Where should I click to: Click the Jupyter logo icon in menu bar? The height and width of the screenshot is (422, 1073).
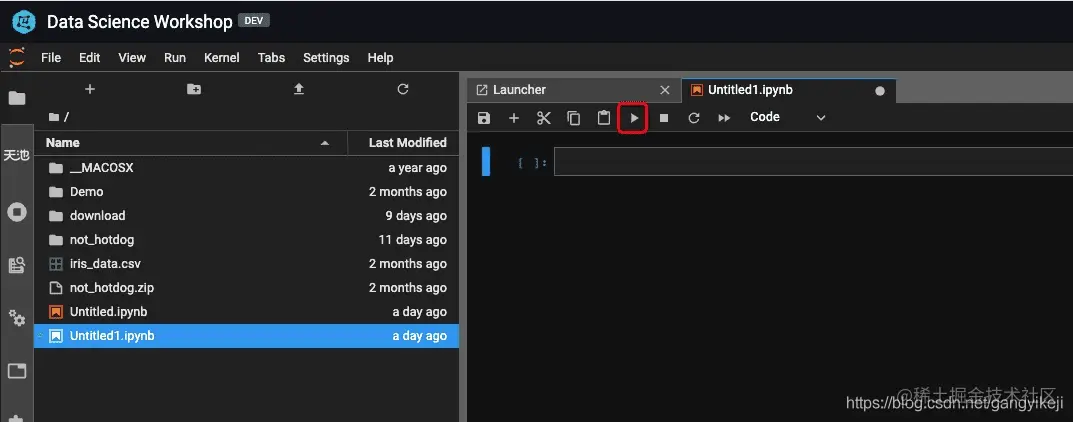tap(16, 57)
